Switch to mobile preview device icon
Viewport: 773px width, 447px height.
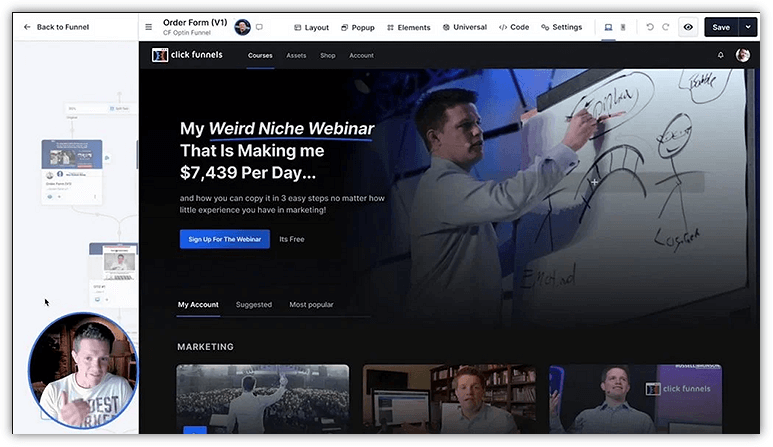(x=623, y=28)
